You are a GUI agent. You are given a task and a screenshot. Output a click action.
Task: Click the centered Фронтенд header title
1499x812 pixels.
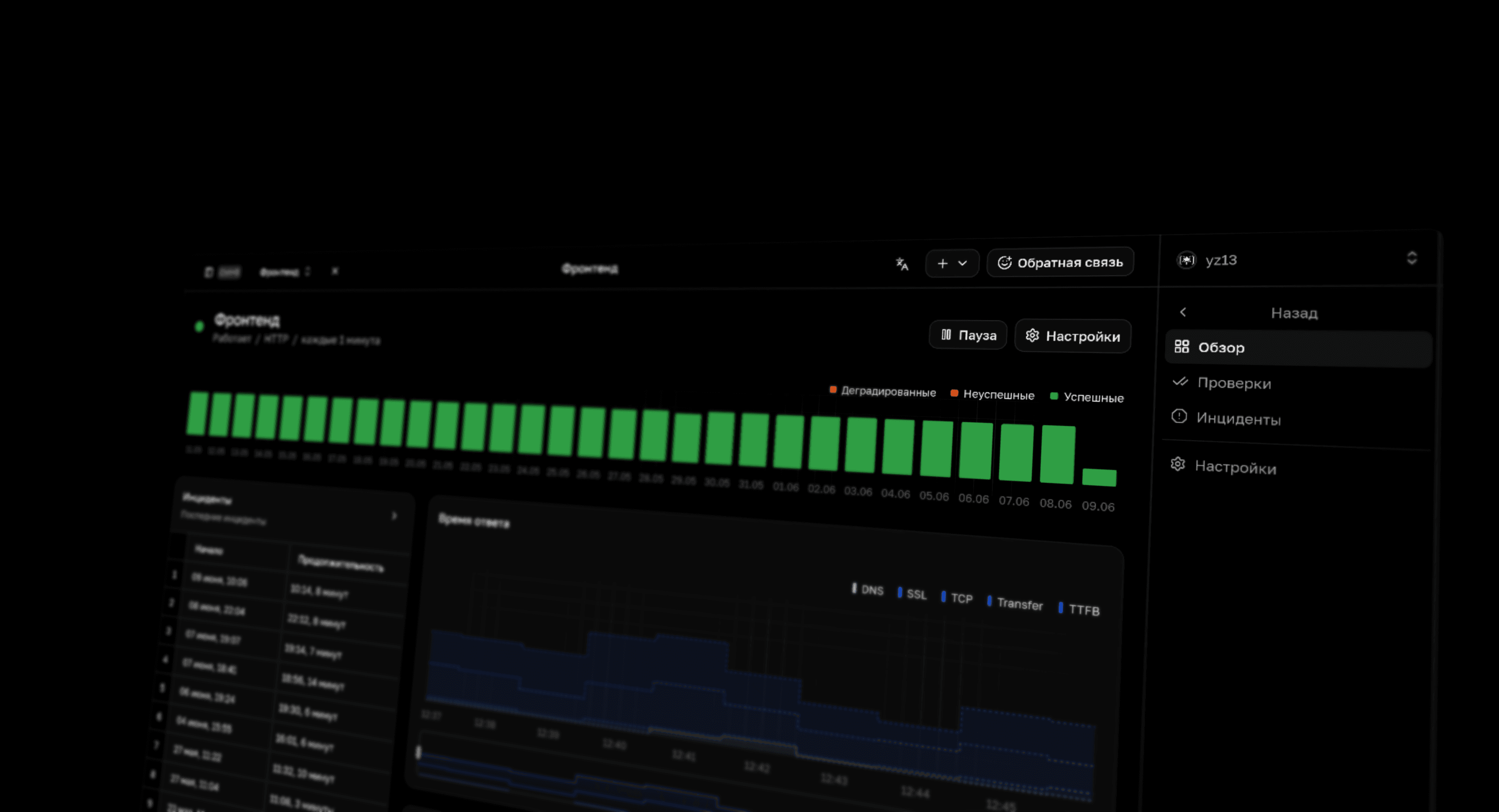pos(589,269)
